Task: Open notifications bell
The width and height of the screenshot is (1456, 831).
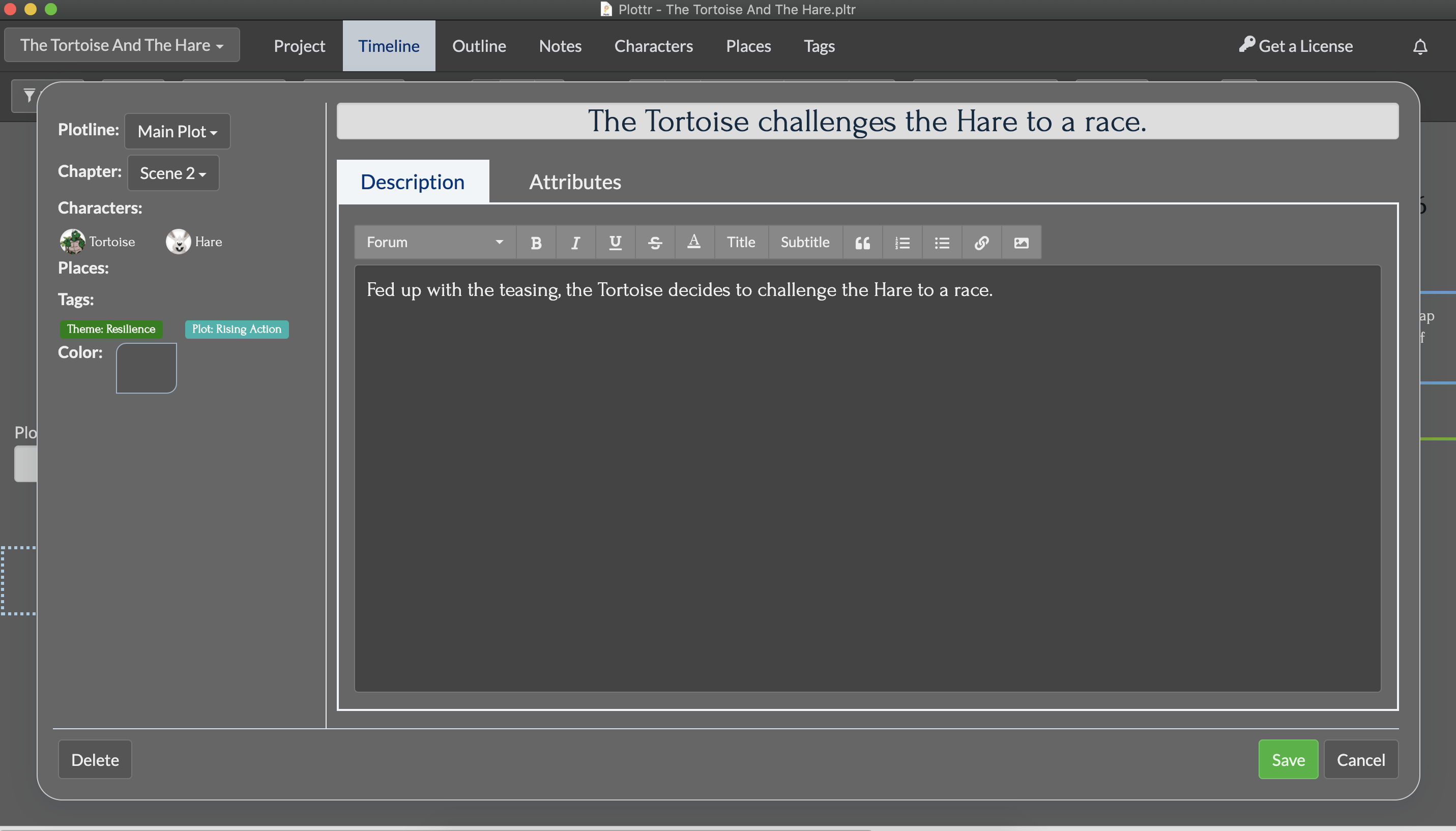Action: point(1419,46)
